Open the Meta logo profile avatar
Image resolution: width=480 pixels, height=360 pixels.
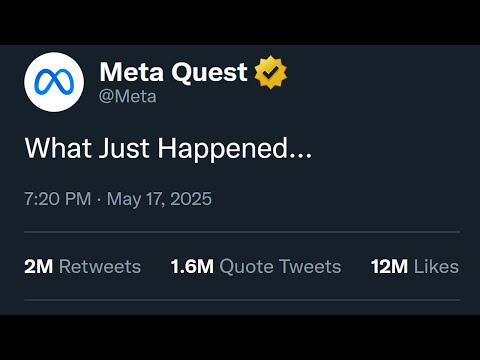click(x=54, y=82)
